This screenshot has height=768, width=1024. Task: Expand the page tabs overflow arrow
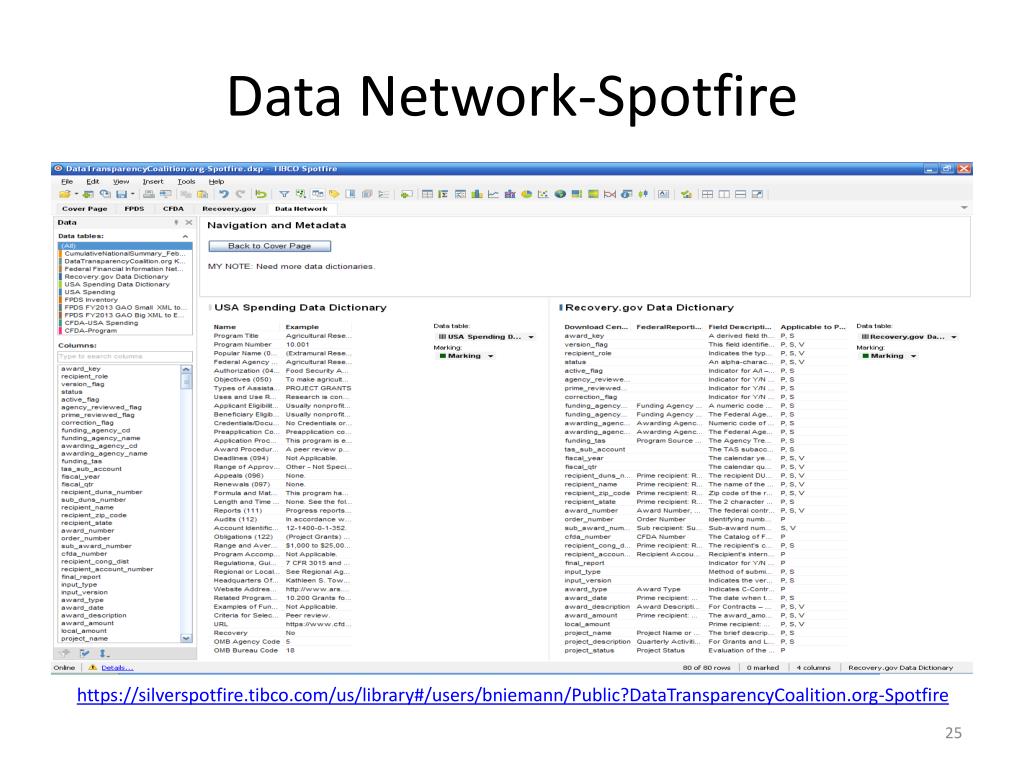tap(964, 208)
